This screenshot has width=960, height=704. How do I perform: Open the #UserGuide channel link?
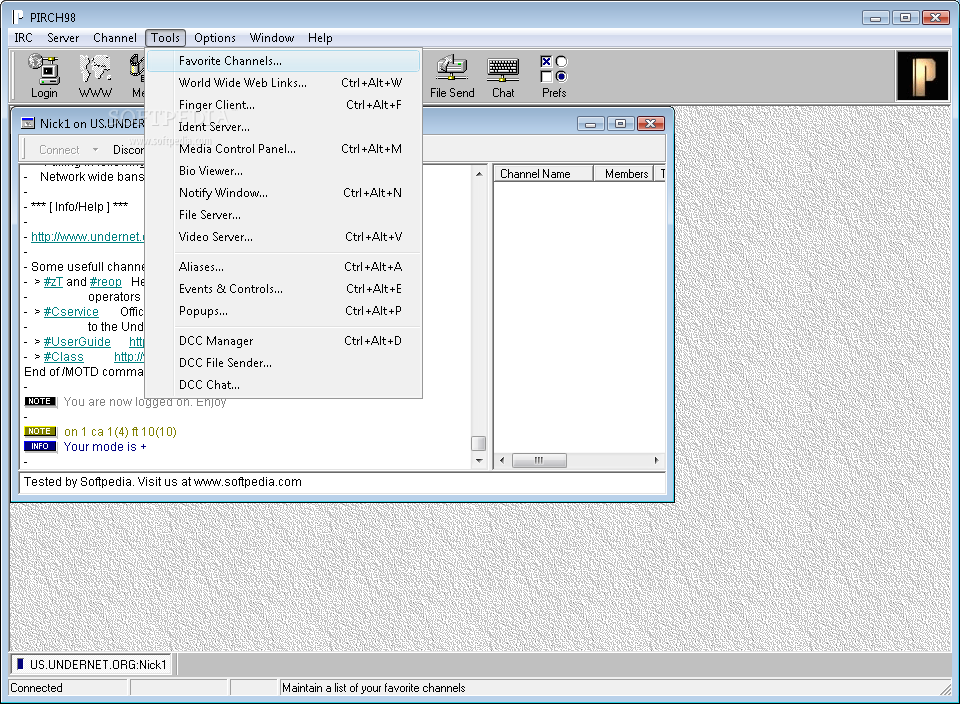77,342
